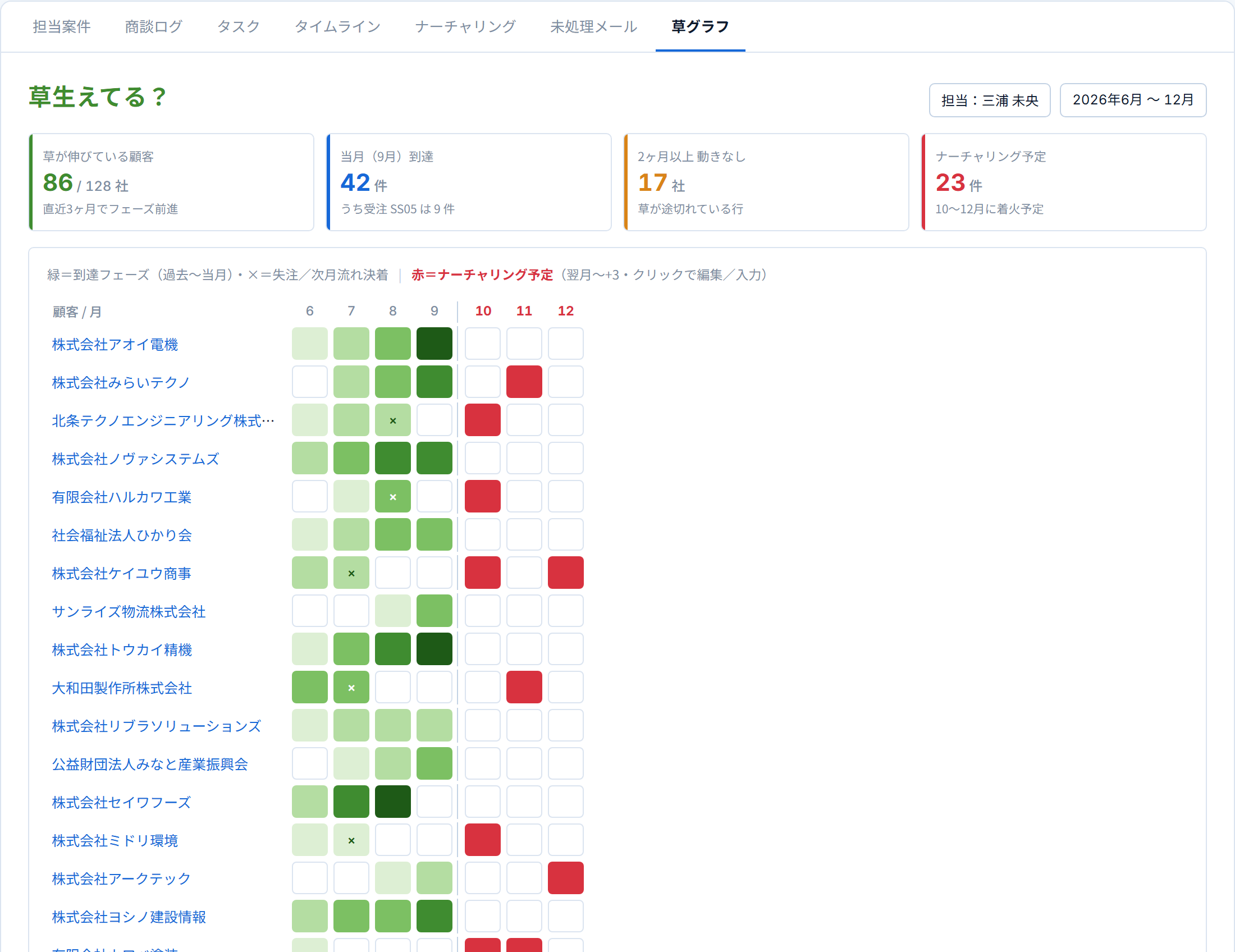This screenshot has height=952, width=1235.
Task: Open customer 株式会社アオイ電機
Action: pos(115,344)
